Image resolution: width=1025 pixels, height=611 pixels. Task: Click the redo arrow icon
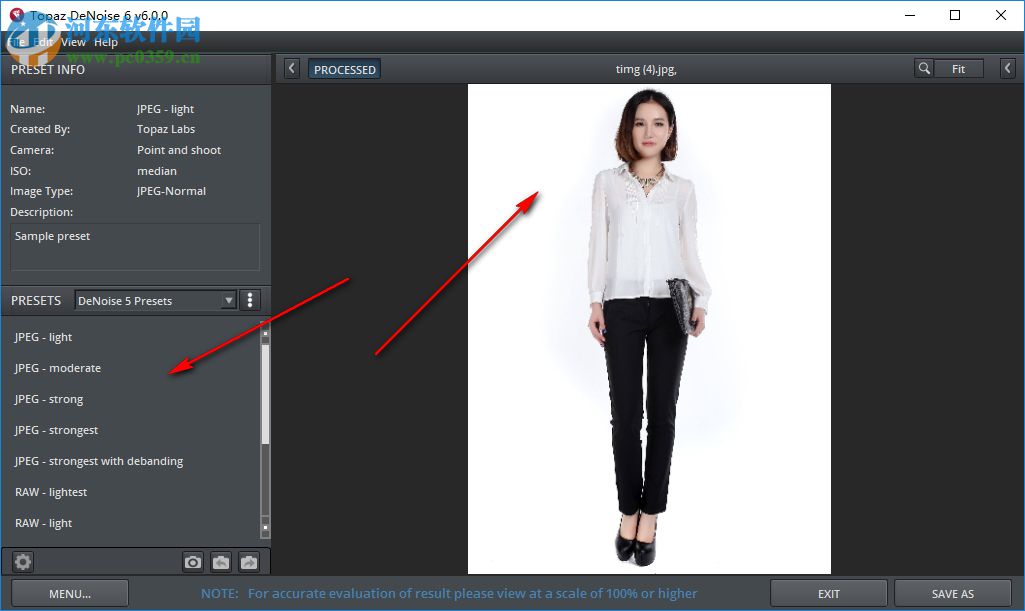coord(249,562)
